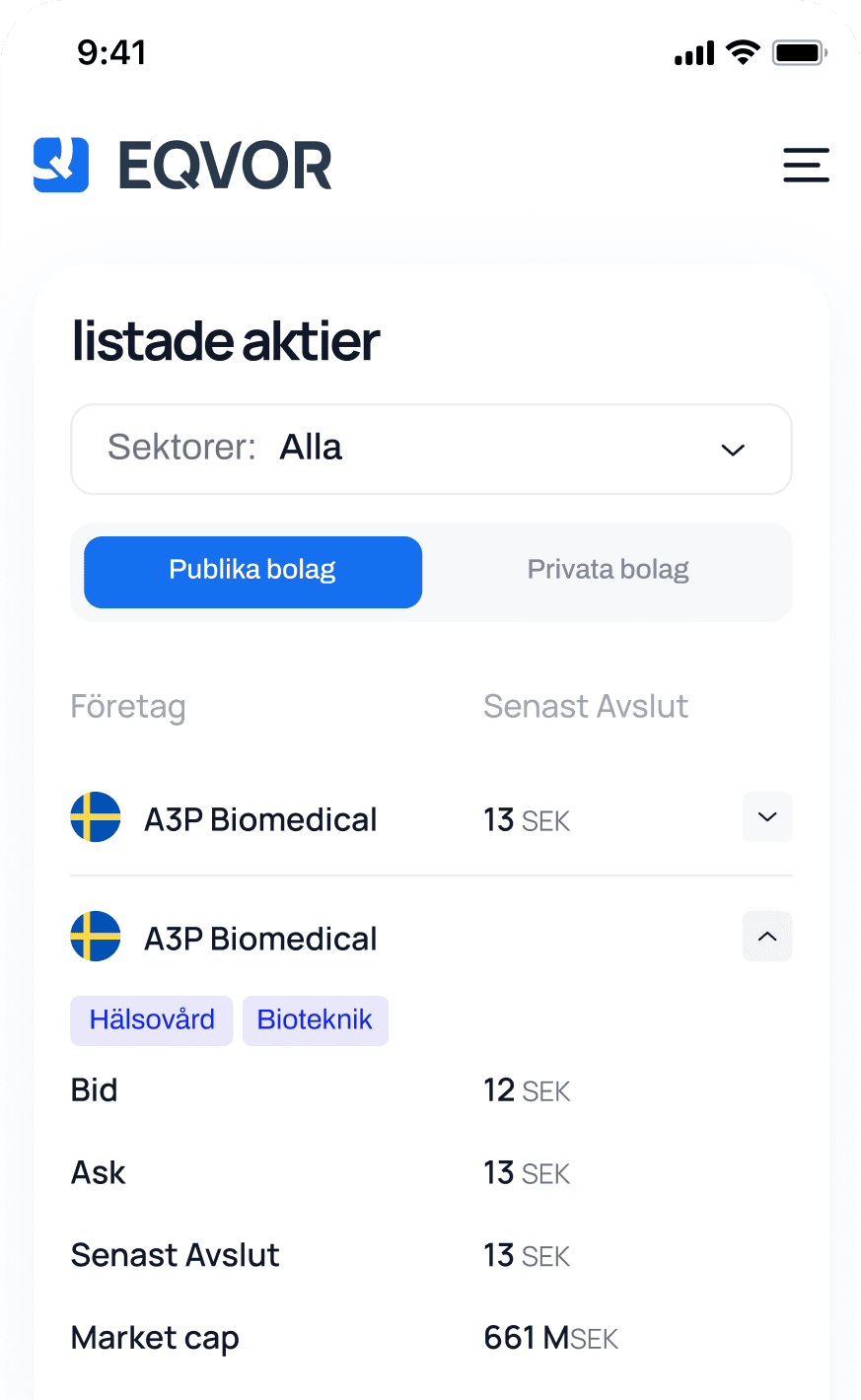
Task: Click the Hälsovård sector tag
Action: (x=152, y=1019)
